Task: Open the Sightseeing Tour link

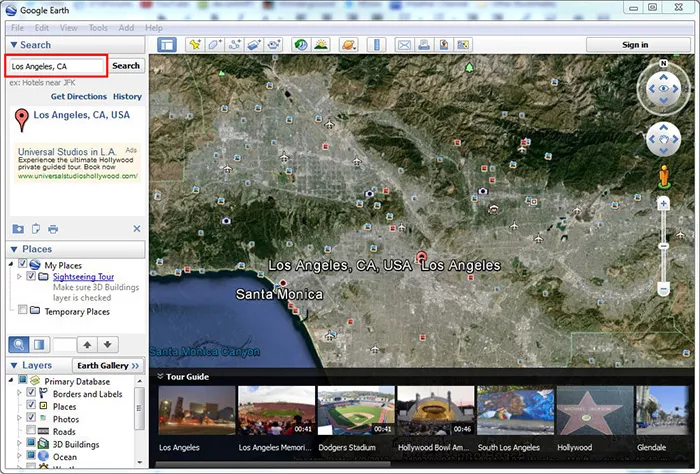Action: pyautogui.click(x=83, y=277)
